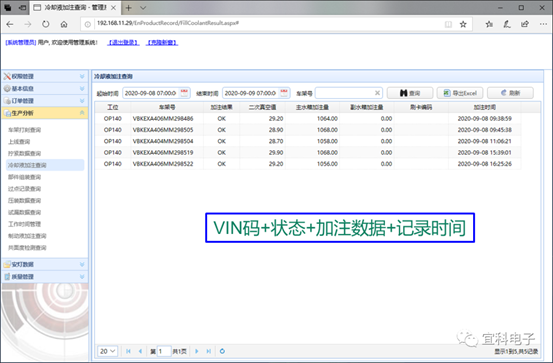Refresh the grid with pager reload icon

coord(222,351)
